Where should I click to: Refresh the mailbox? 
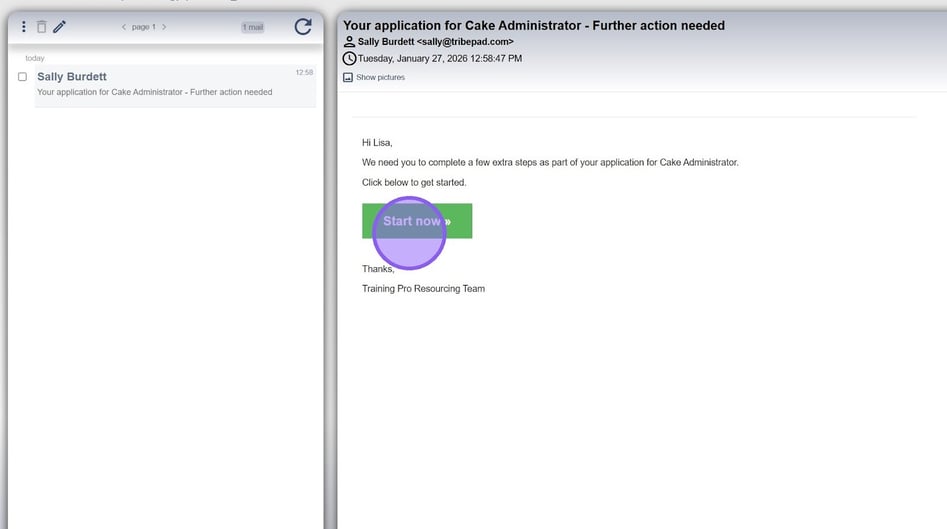(302, 27)
